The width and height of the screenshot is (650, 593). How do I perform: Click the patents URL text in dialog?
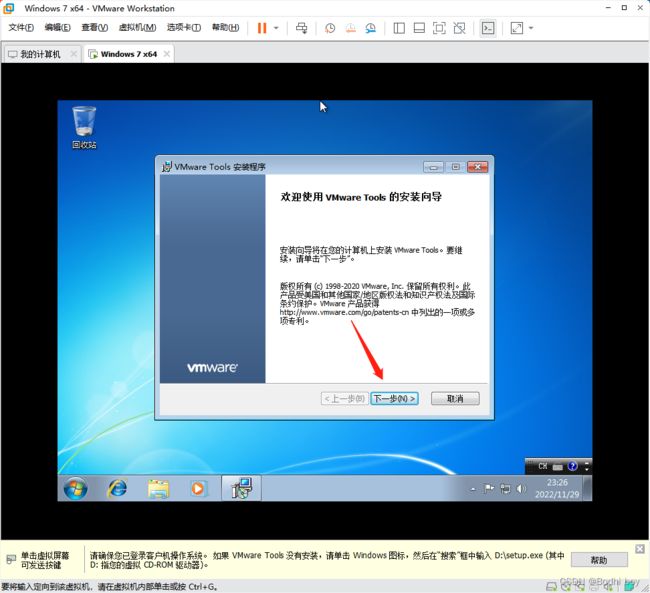tap(344, 312)
